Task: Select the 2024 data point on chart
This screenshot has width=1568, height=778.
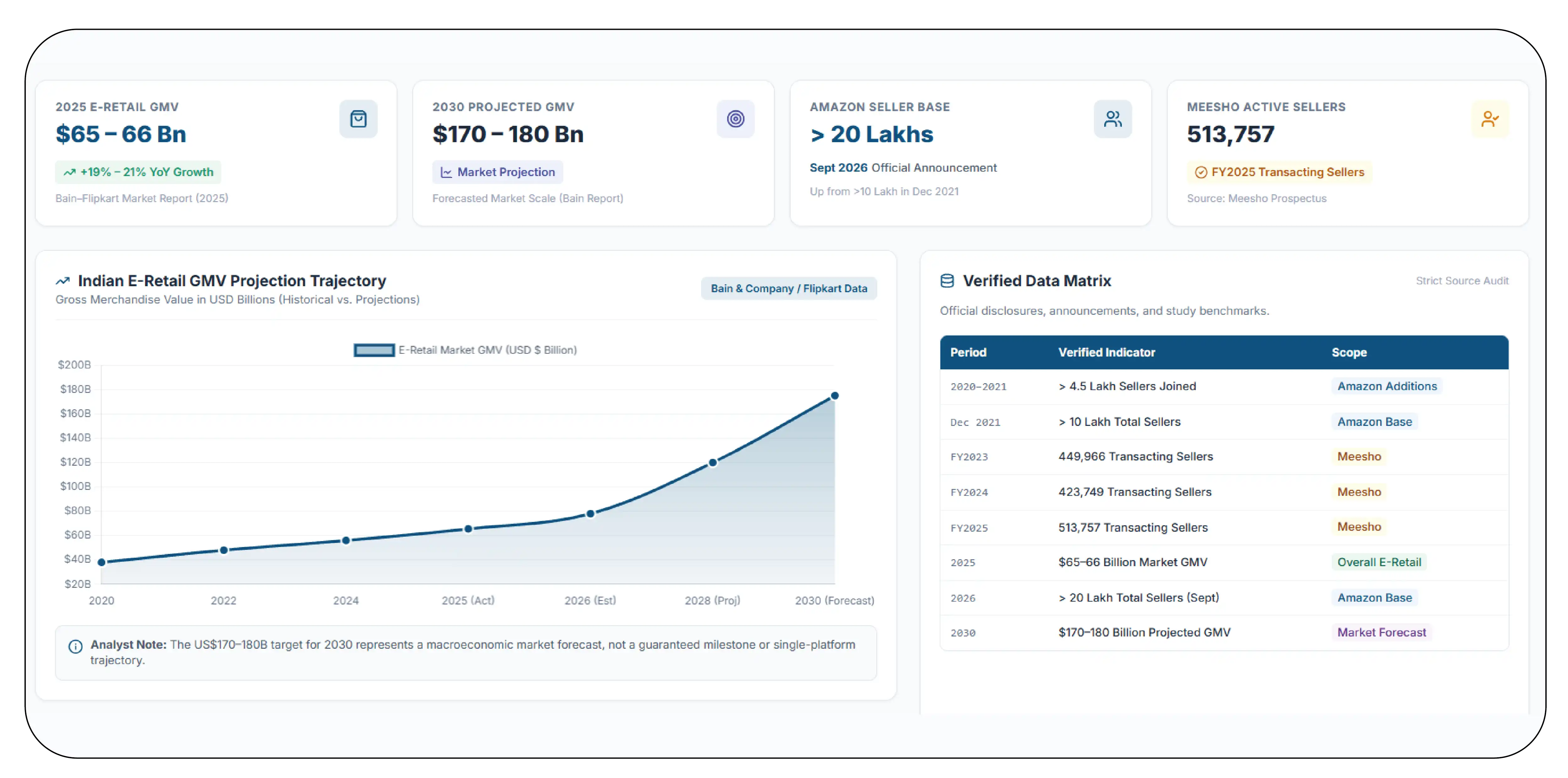Action: tap(346, 540)
